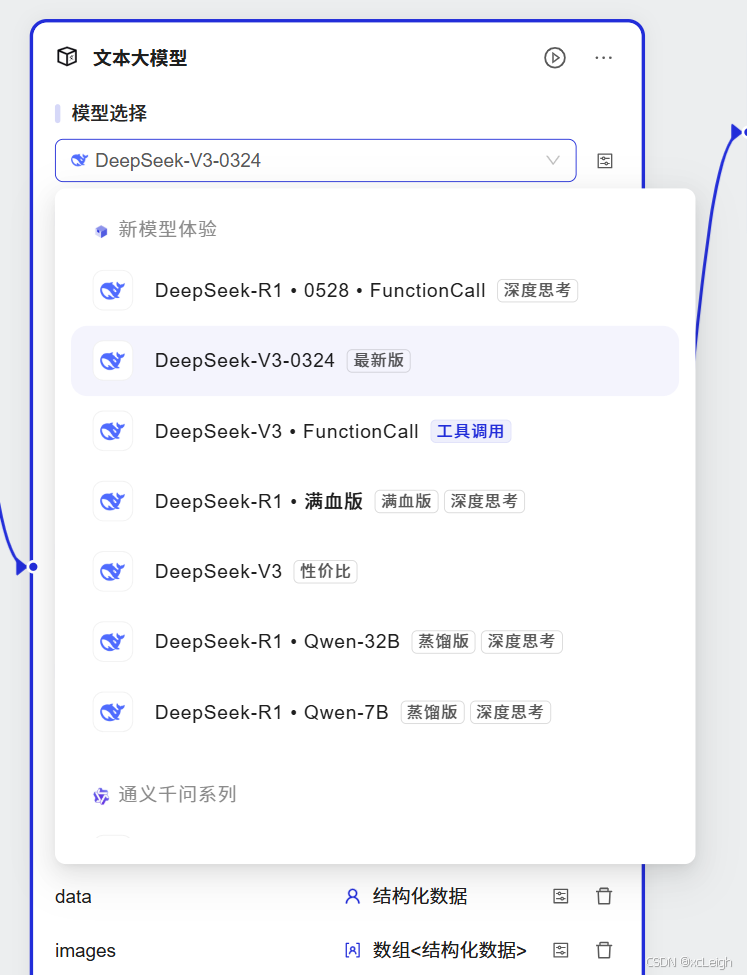Image resolution: width=747 pixels, height=975 pixels.
Task: Click the 工具调用 tag
Action: (x=470, y=431)
